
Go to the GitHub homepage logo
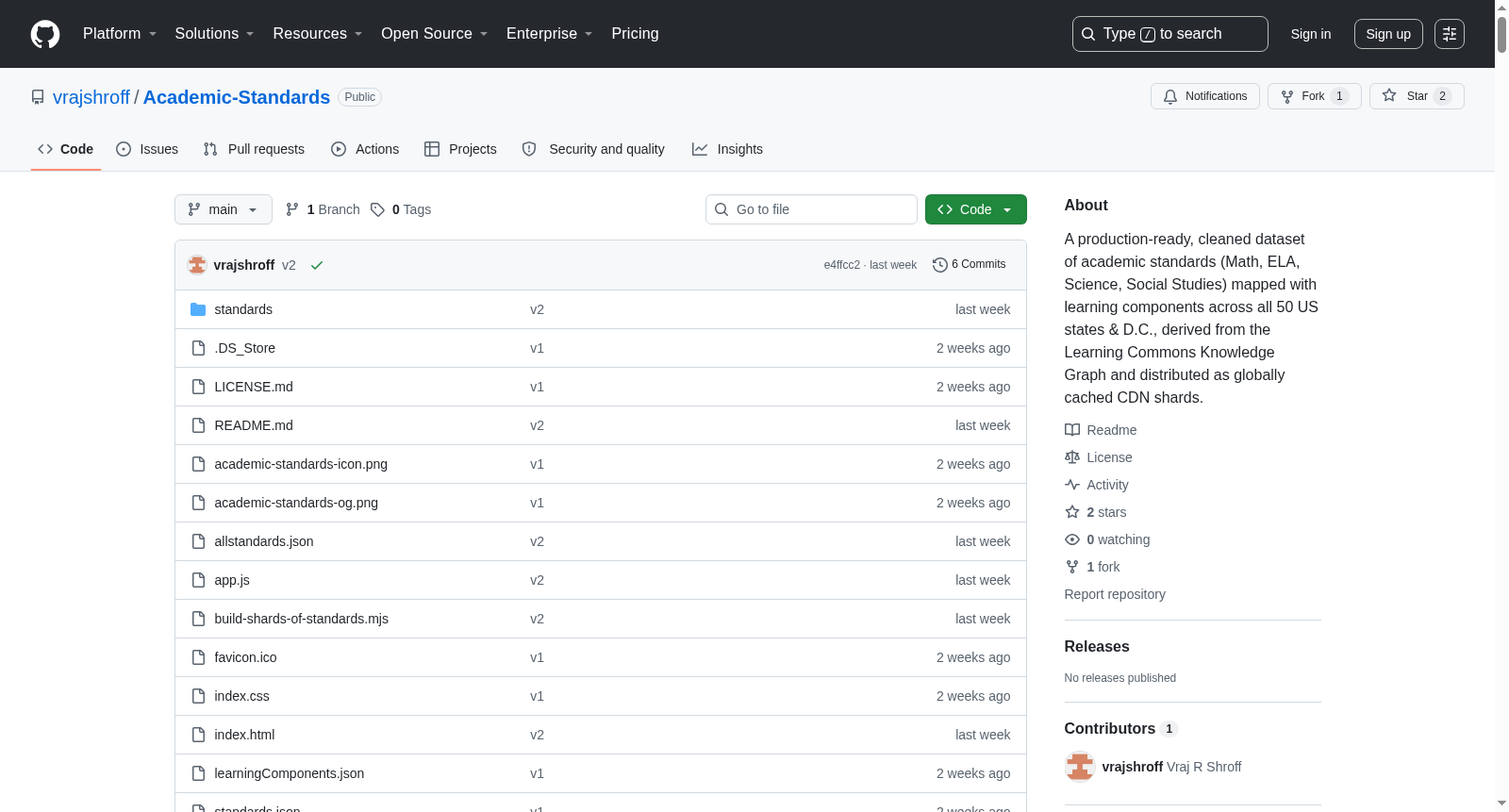pos(45,34)
